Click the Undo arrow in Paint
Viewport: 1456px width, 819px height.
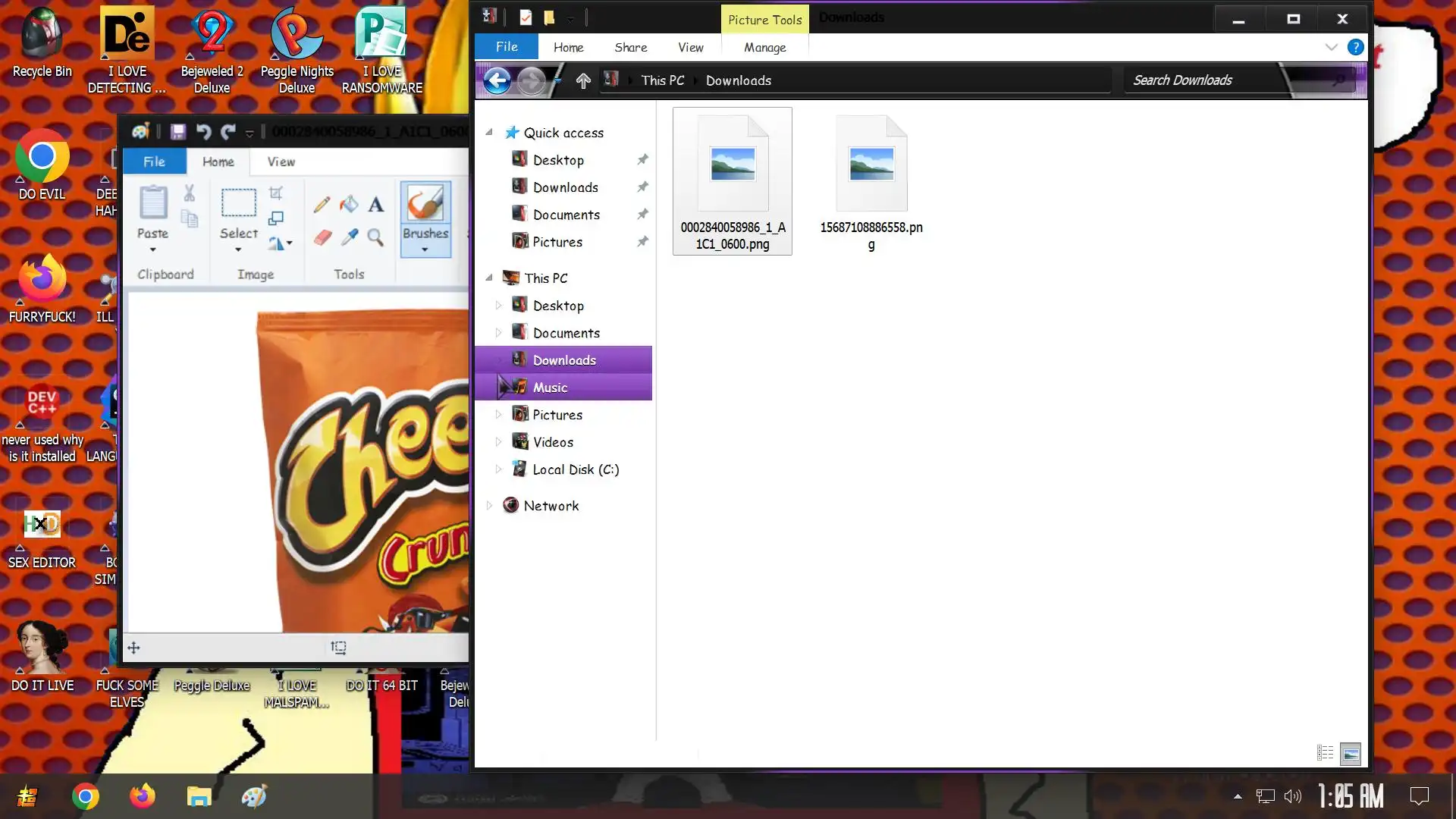point(203,132)
